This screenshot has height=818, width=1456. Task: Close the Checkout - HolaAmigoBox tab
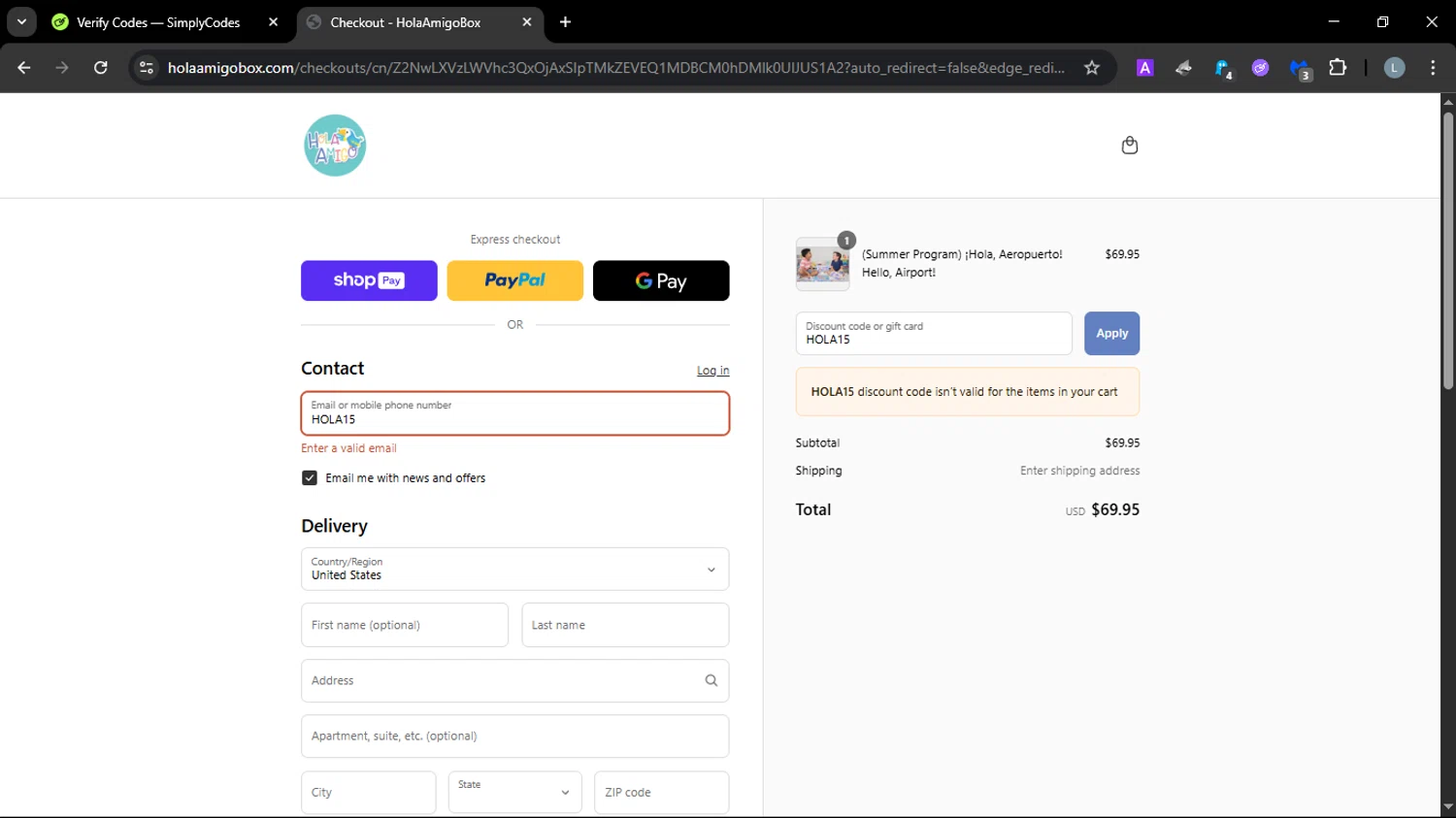click(527, 22)
